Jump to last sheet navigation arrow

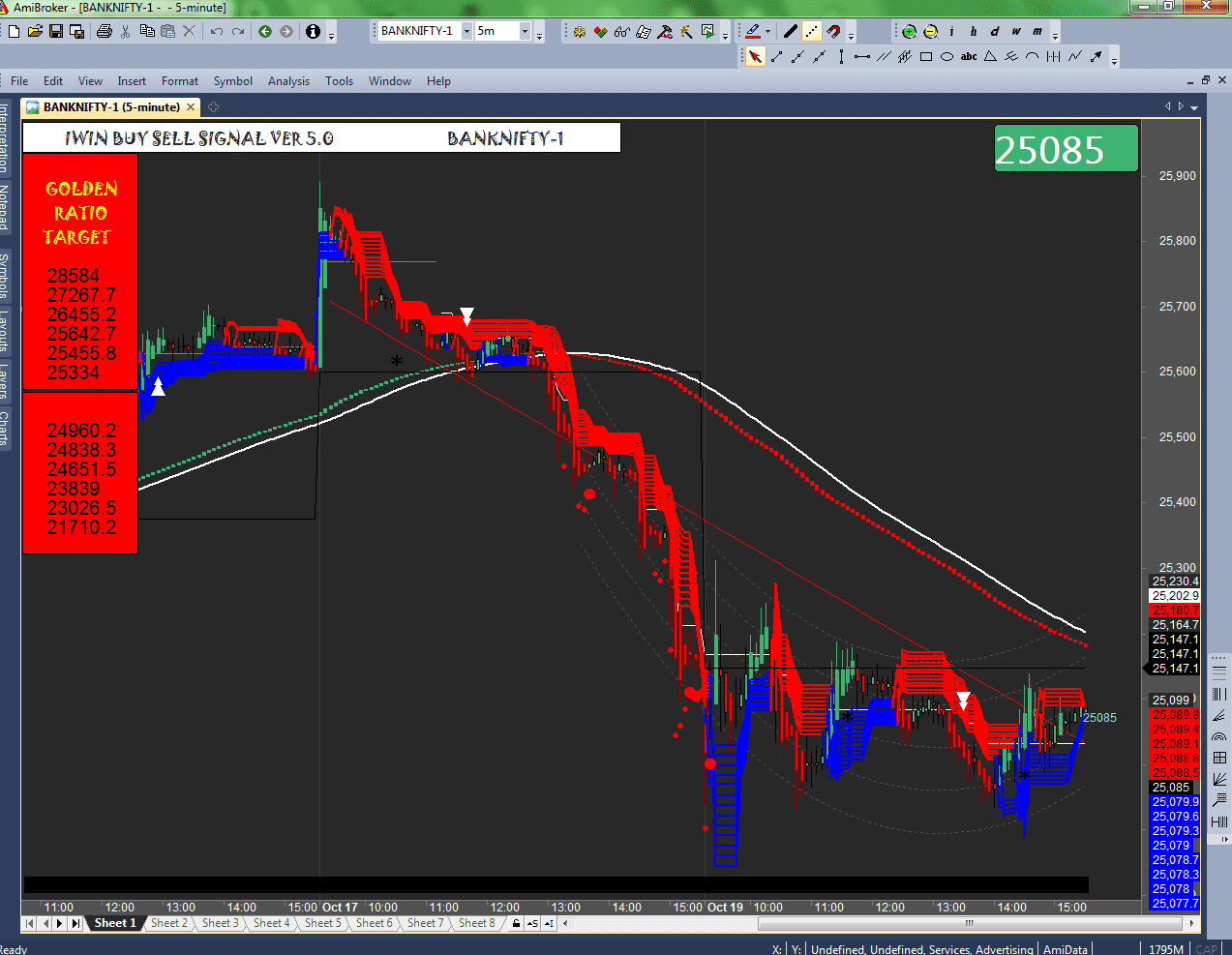pyautogui.click(x=75, y=923)
